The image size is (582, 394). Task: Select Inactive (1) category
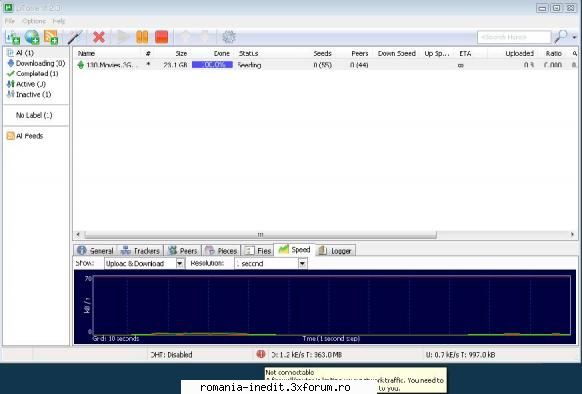[29, 94]
